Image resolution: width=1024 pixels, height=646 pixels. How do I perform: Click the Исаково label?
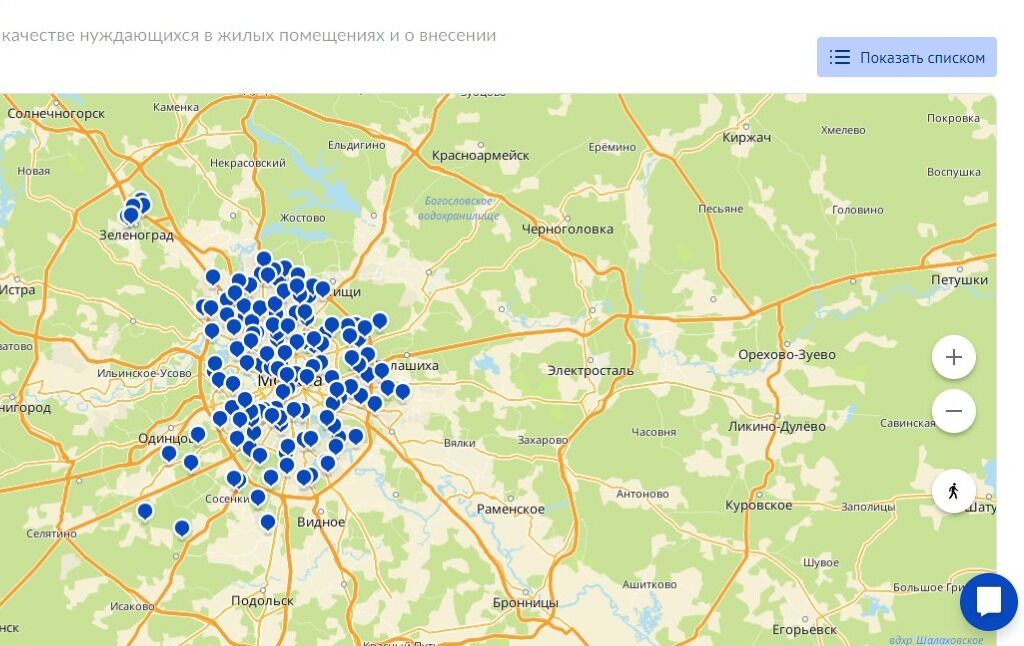[132, 606]
